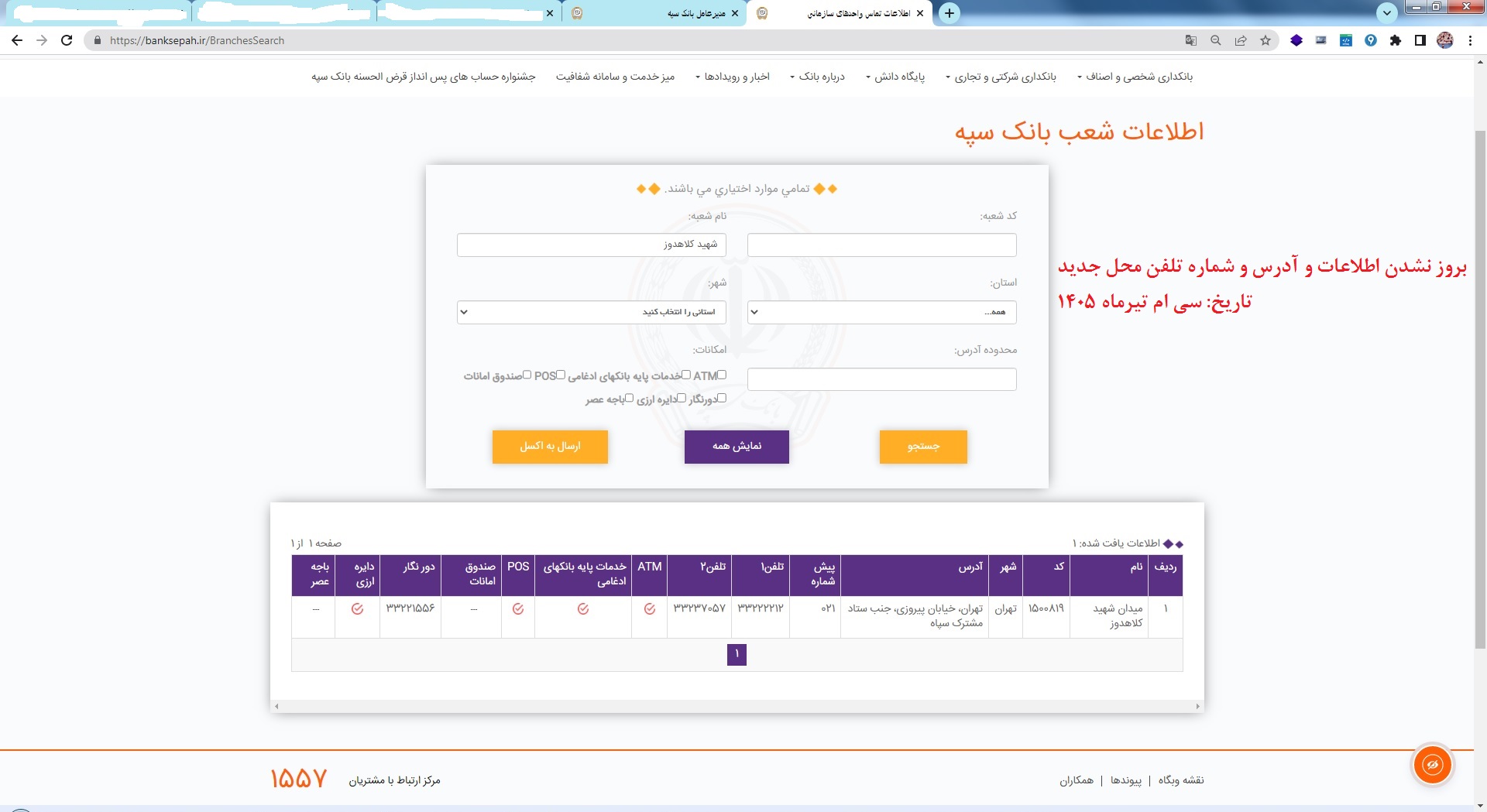Click the browser address bar URL
Screen dimensions: 1487x812
coord(197,40)
